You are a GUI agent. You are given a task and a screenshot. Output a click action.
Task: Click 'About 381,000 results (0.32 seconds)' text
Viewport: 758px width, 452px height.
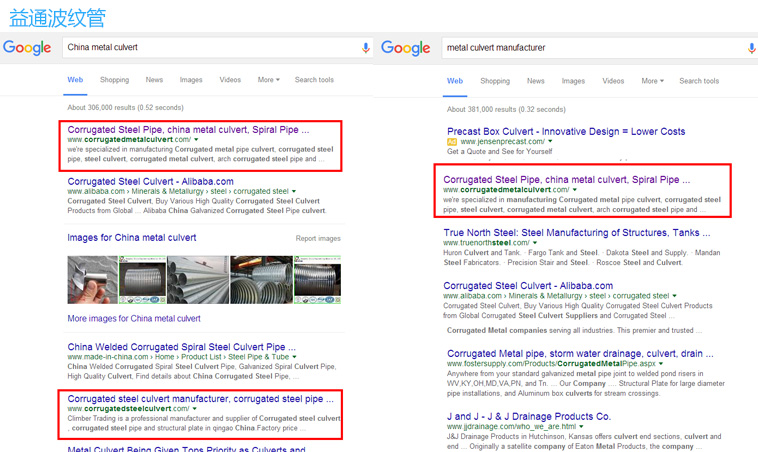(x=506, y=109)
